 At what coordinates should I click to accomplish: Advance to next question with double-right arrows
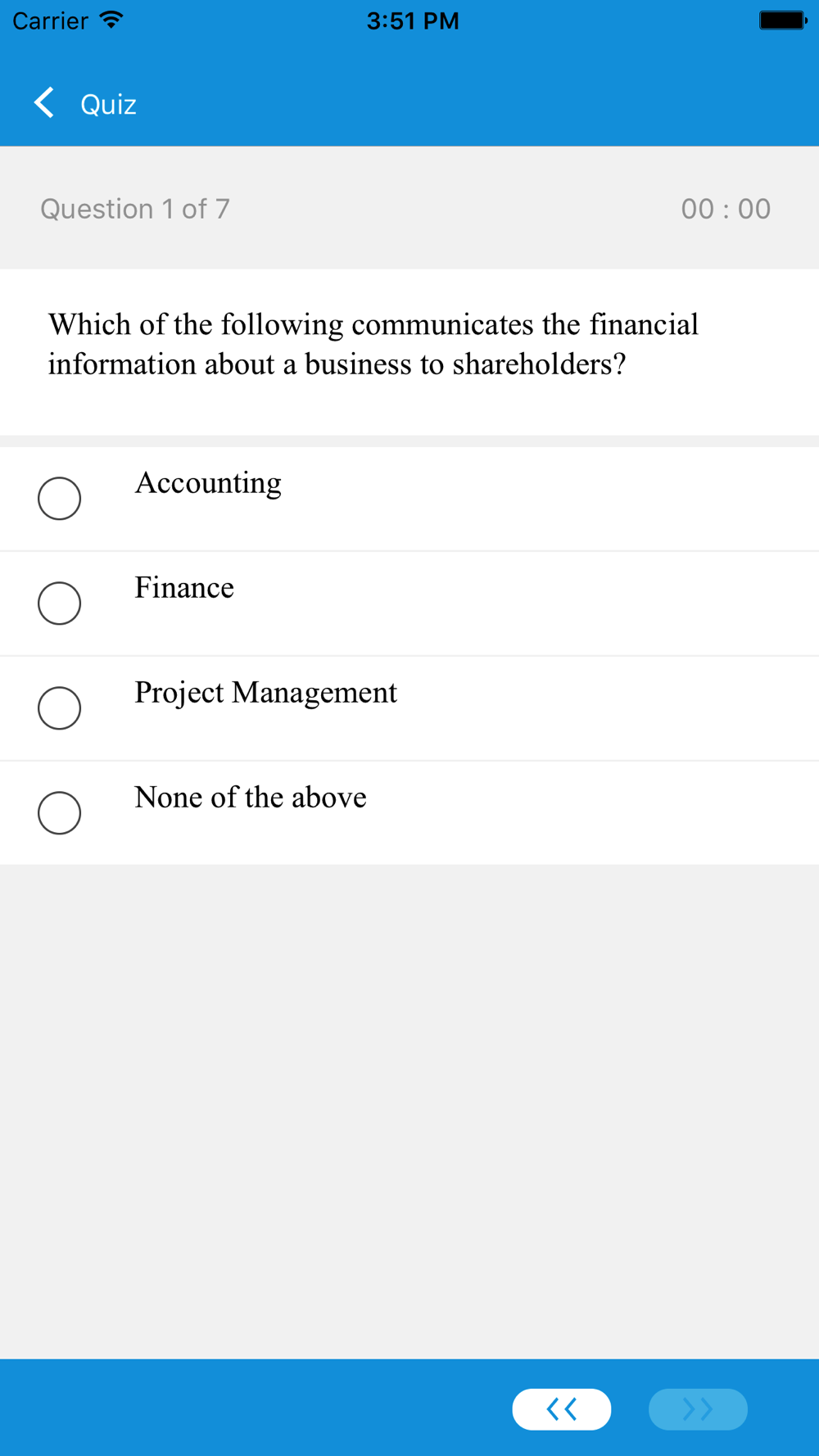coord(698,1409)
